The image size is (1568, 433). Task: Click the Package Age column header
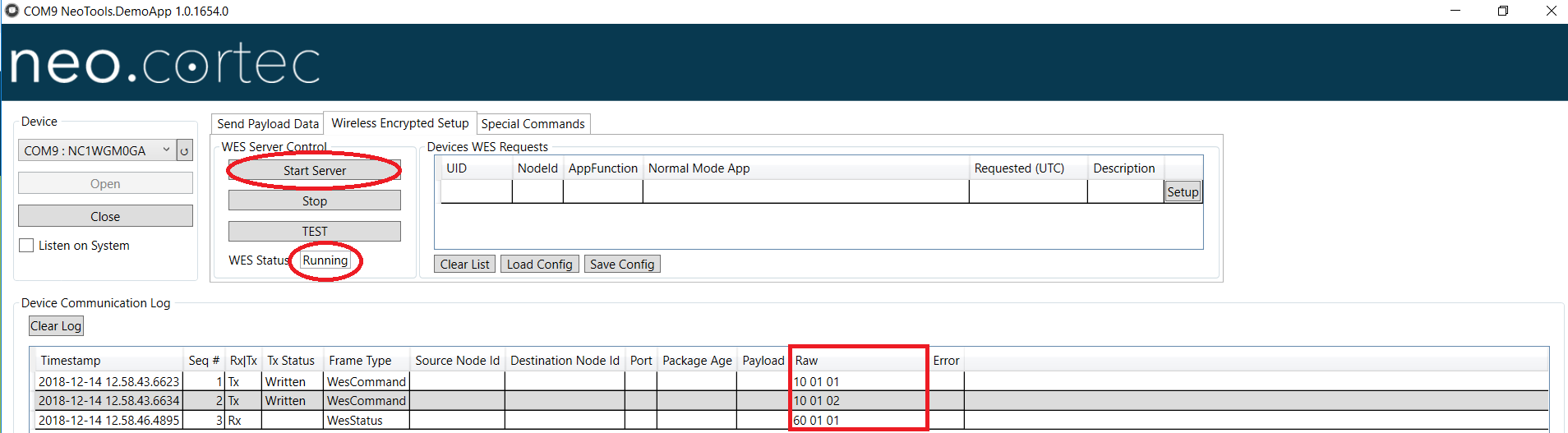point(697,360)
